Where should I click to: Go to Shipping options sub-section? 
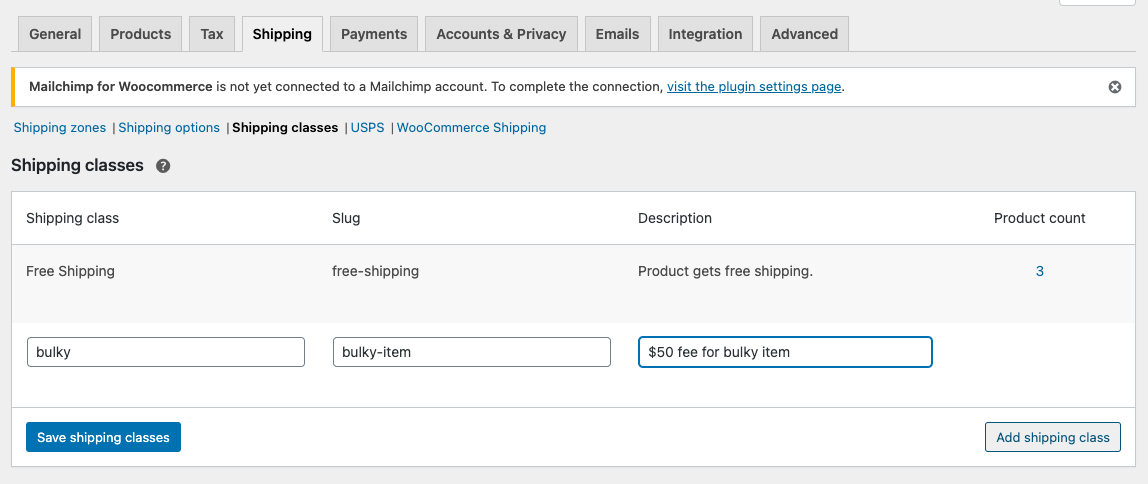coord(169,127)
